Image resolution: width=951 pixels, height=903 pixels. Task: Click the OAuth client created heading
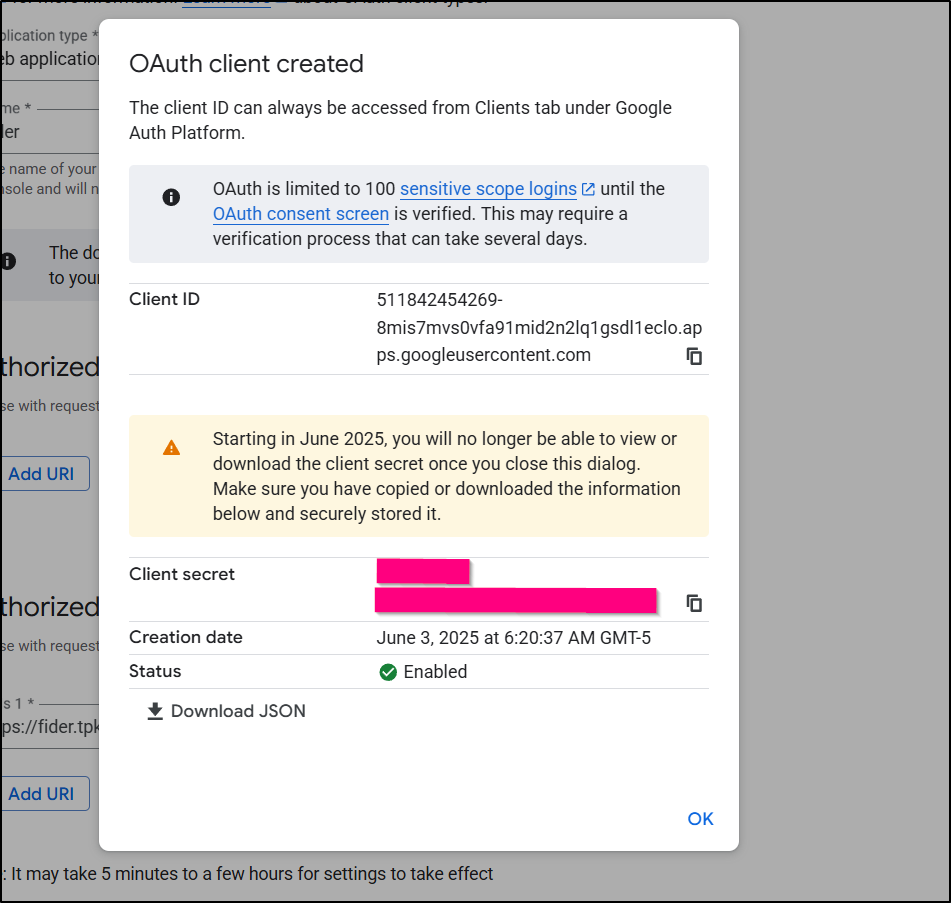[246, 64]
